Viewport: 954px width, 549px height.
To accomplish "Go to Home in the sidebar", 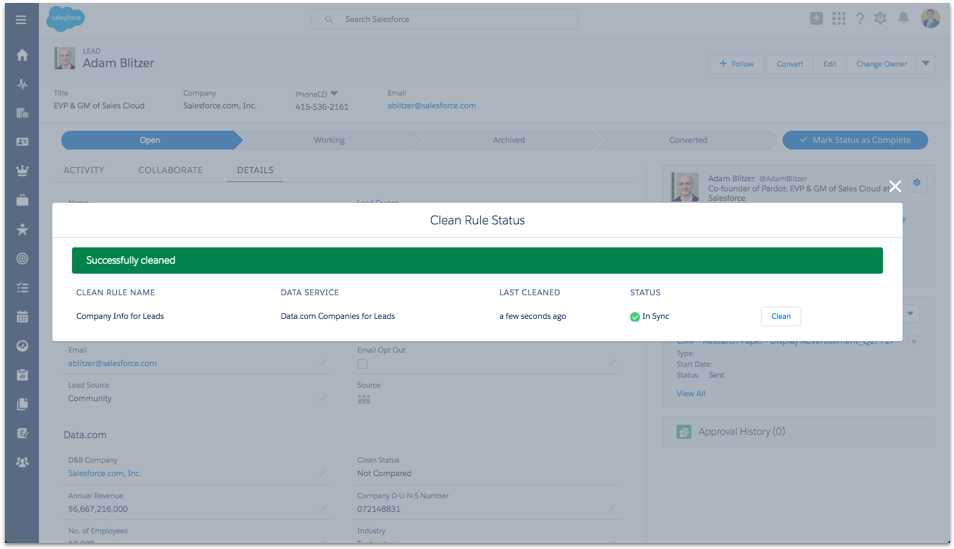I will (22, 55).
